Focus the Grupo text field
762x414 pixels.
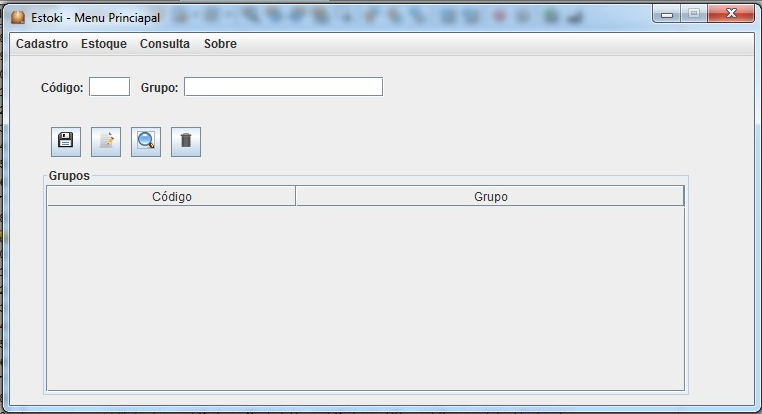click(x=283, y=87)
